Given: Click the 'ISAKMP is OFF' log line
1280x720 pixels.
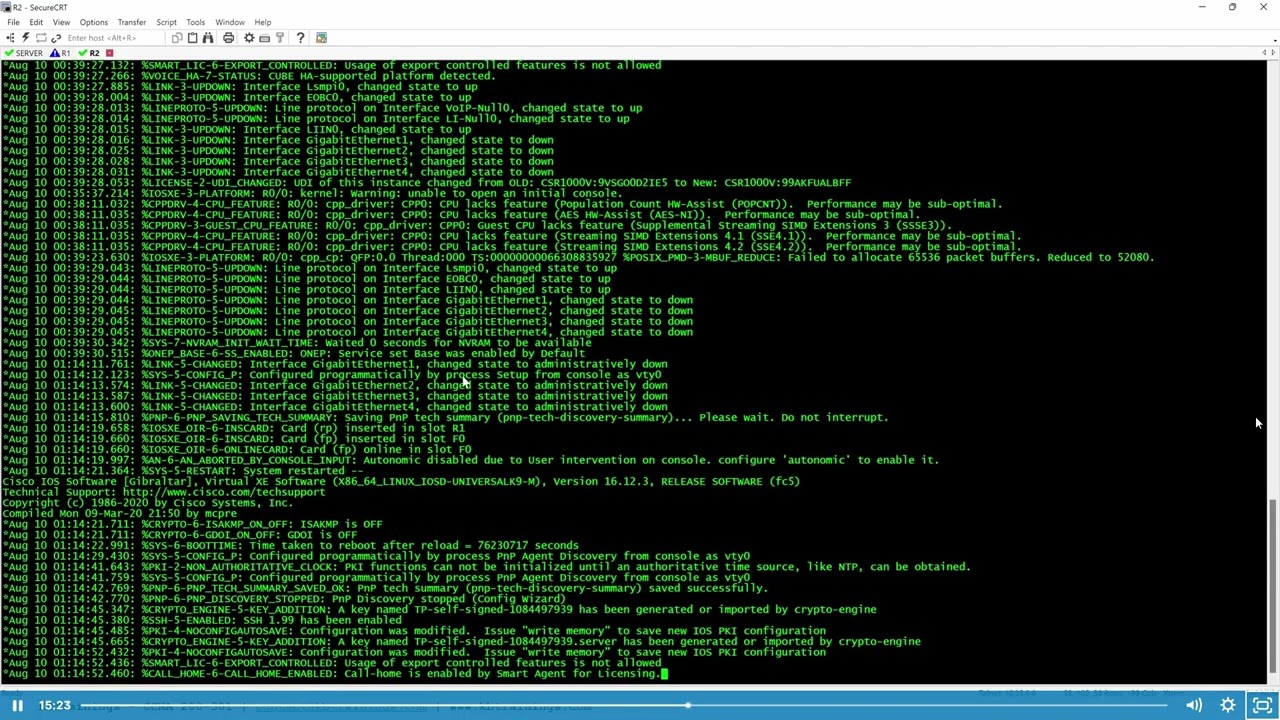Looking at the screenshot, I should click(x=192, y=524).
